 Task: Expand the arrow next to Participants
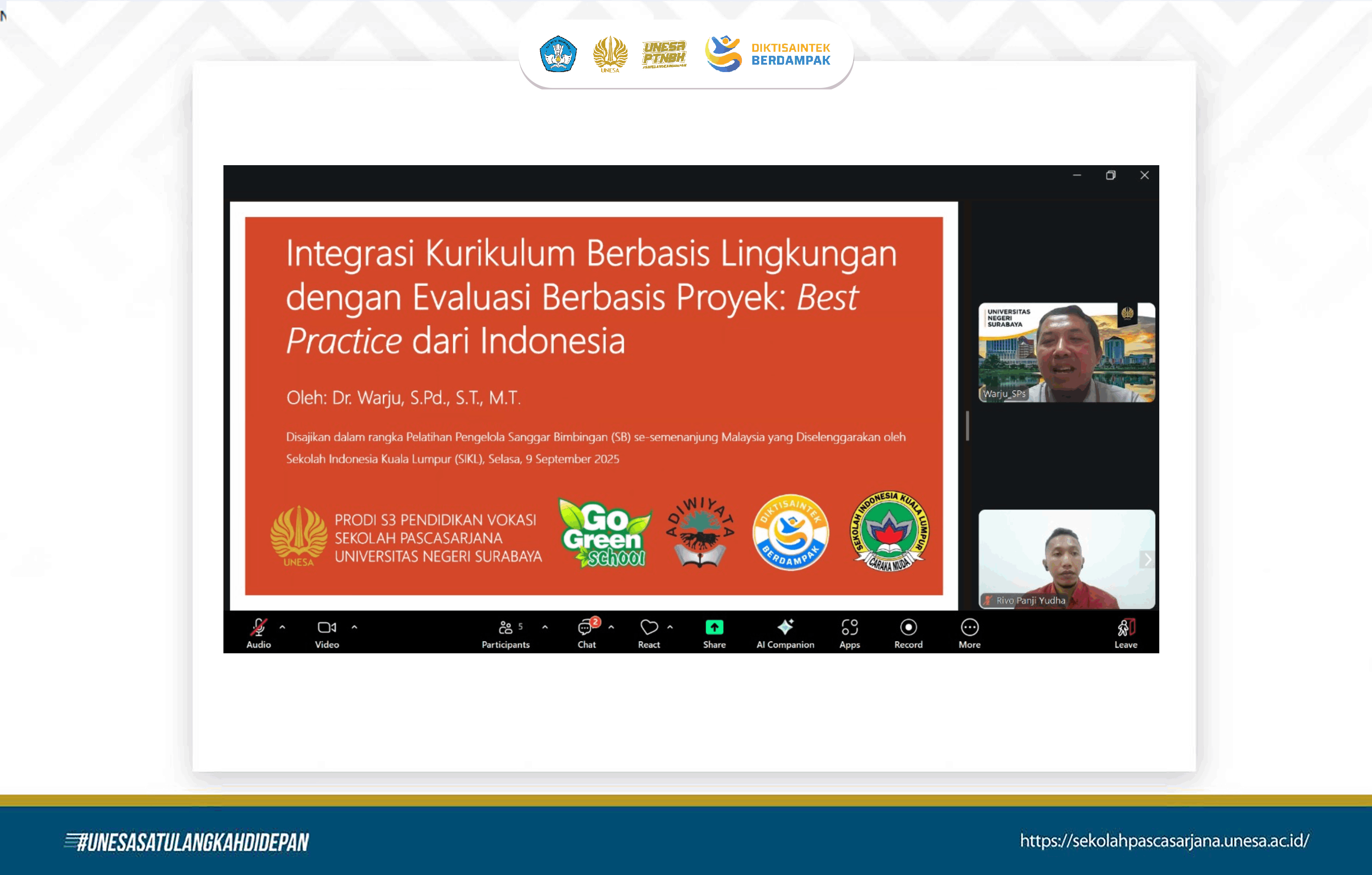(x=545, y=627)
